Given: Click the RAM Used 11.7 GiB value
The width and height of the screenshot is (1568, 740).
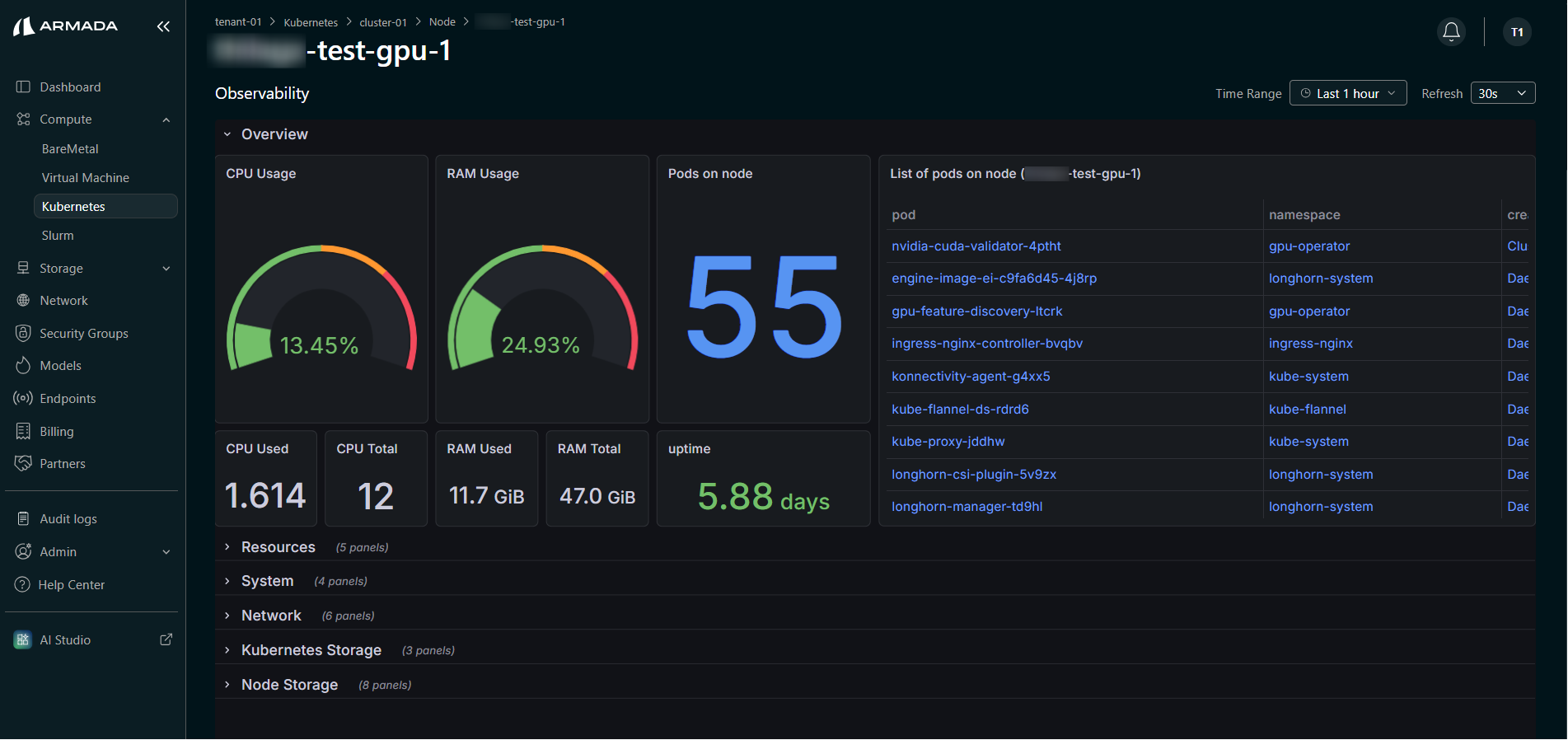Looking at the screenshot, I should [x=486, y=496].
